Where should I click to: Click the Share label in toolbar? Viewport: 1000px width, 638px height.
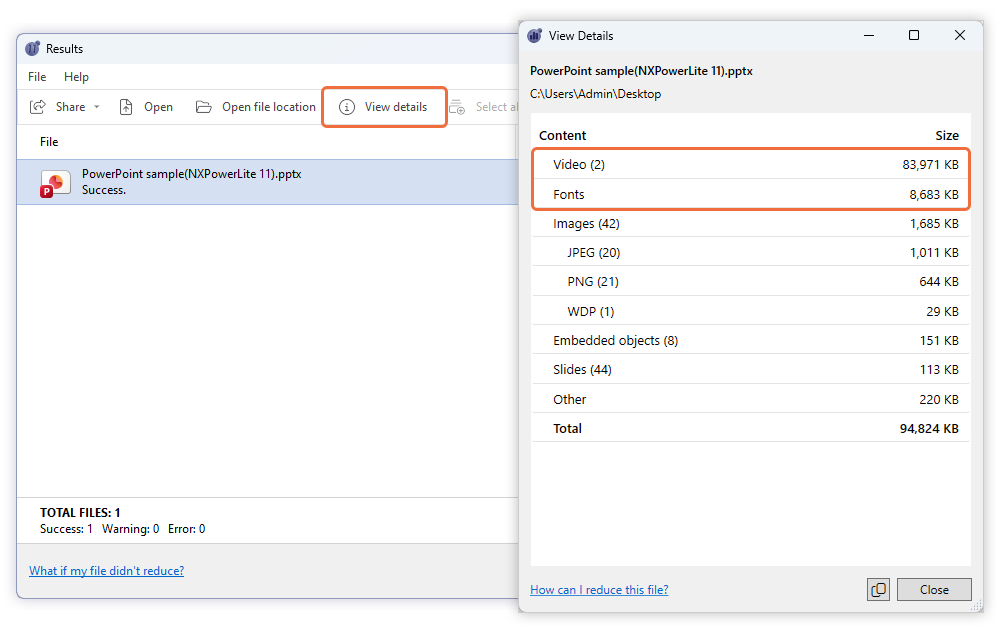pyautogui.click(x=70, y=107)
